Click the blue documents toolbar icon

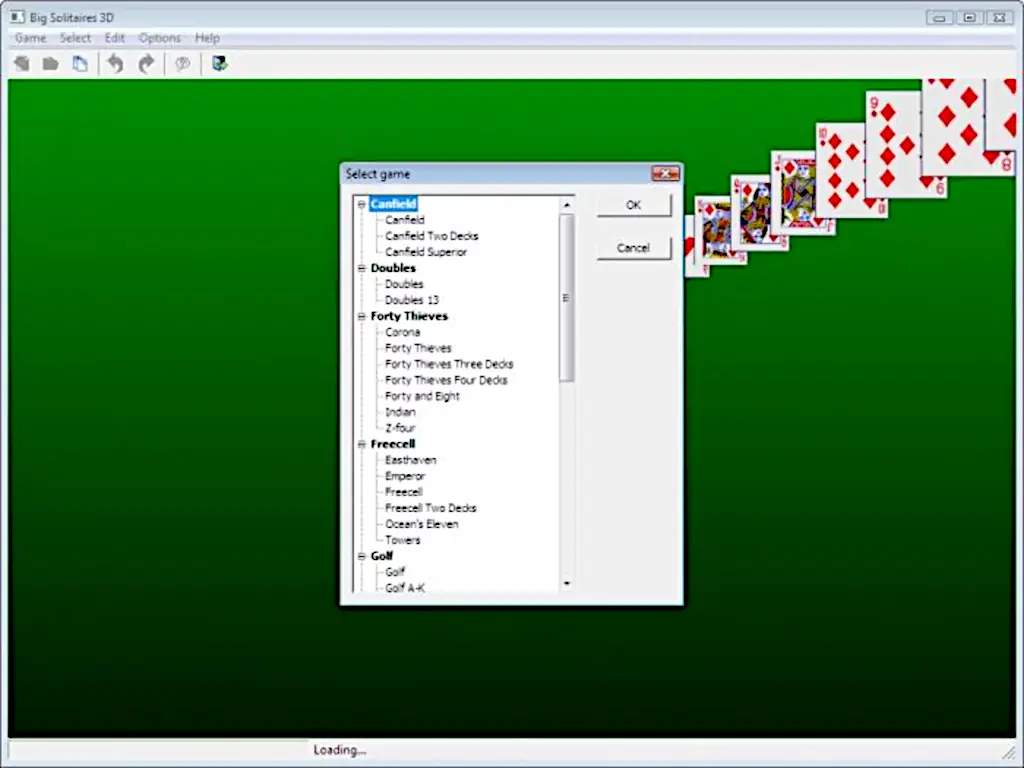click(80, 63)
